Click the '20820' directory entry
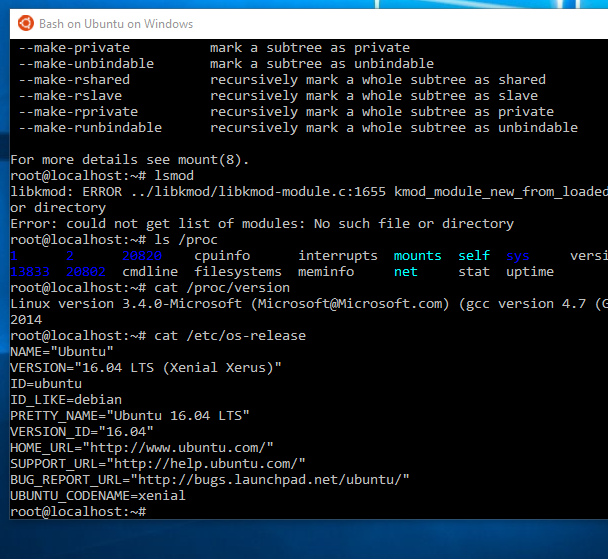Image resolution: width=608 pixels, height=559 pixels. pos(142,256)
